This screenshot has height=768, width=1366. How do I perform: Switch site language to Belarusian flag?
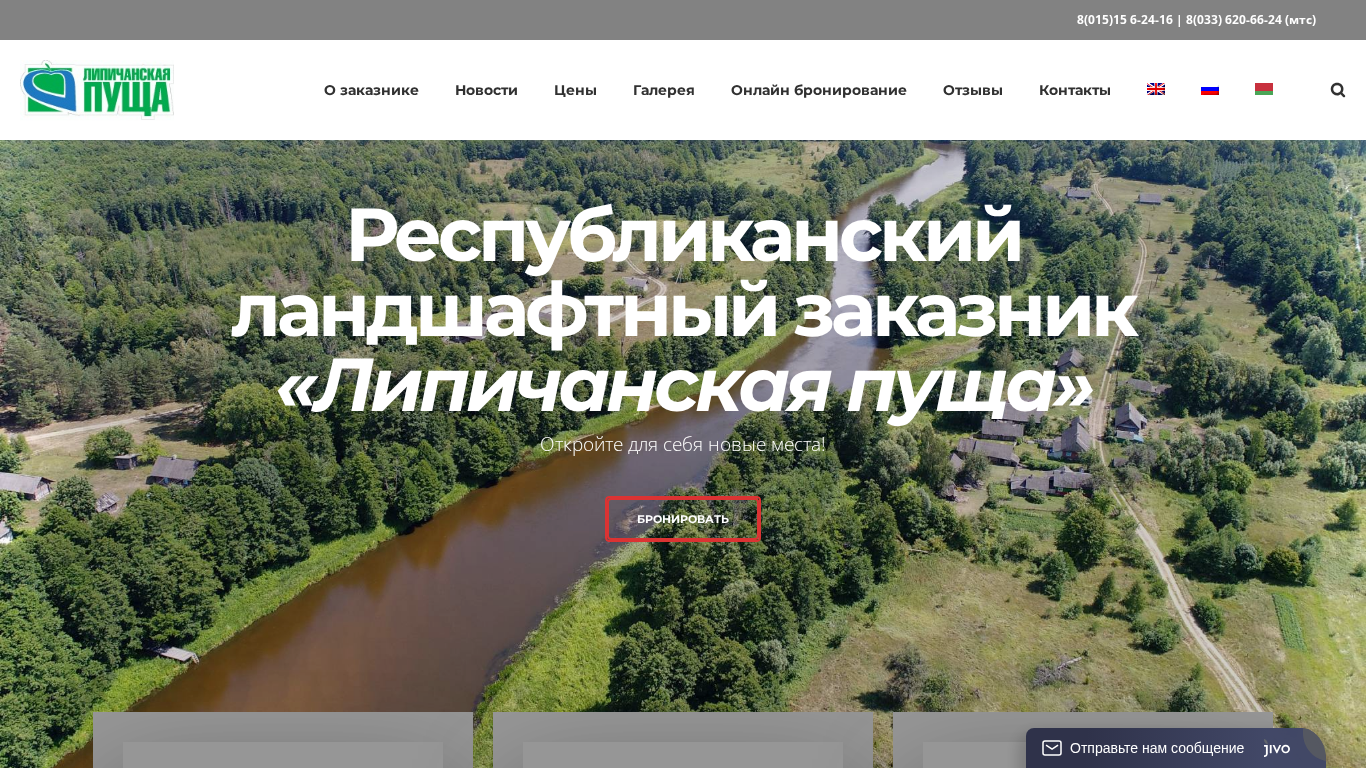pos(1264,89)
